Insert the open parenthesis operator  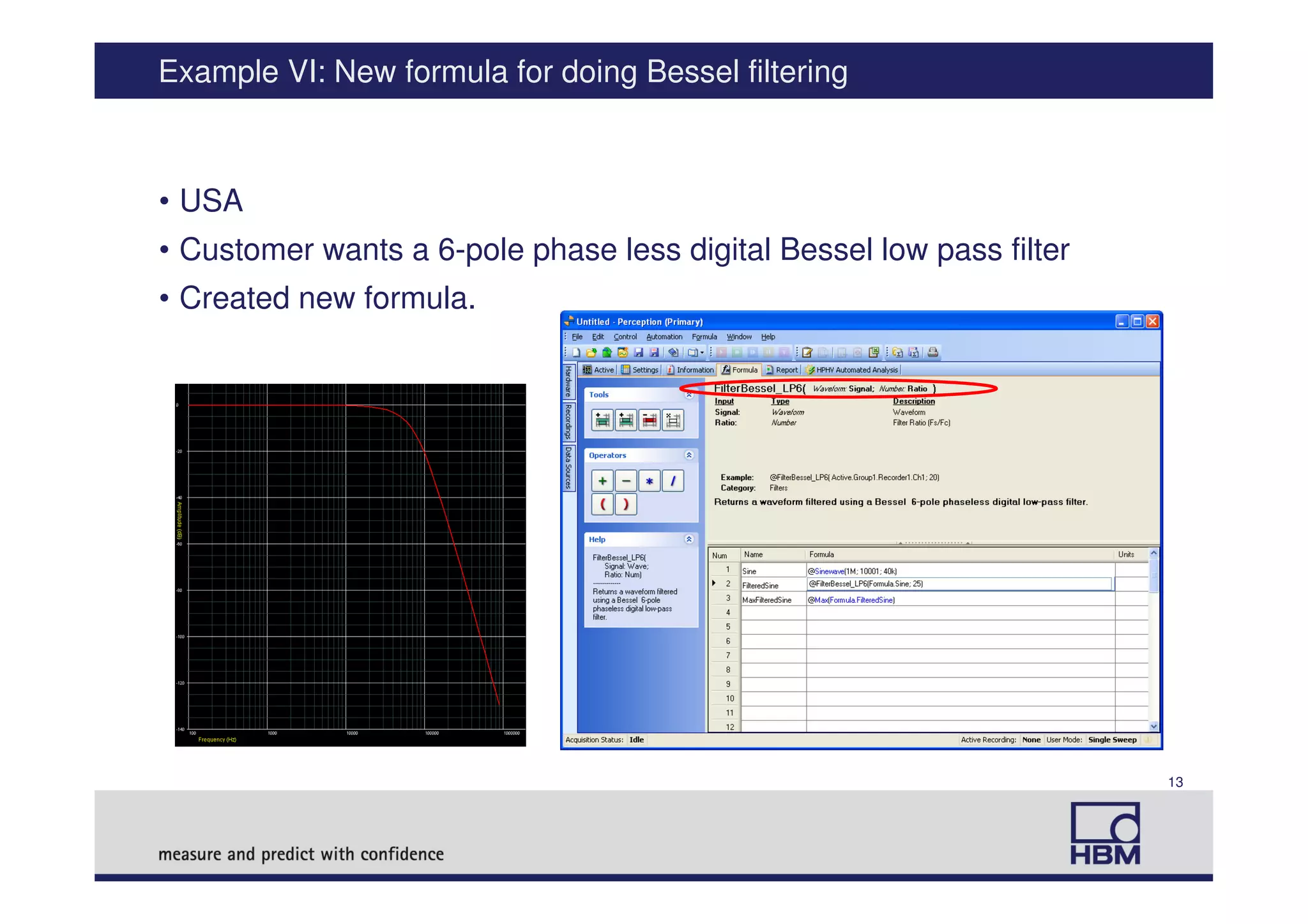(x=602, y=504)
